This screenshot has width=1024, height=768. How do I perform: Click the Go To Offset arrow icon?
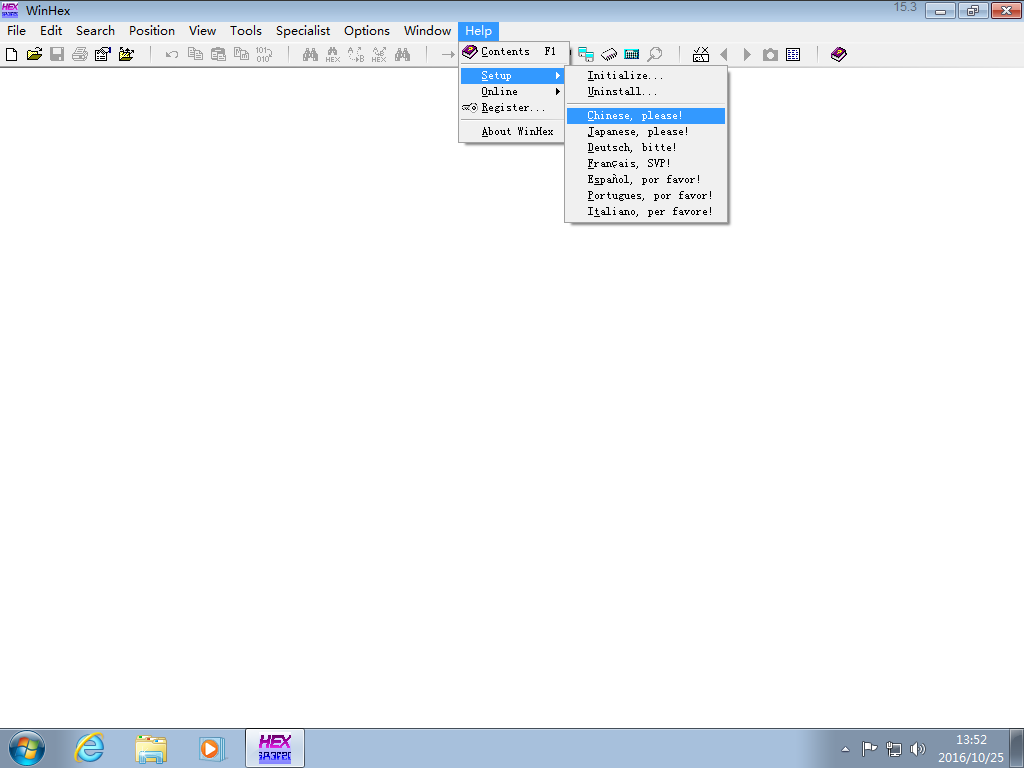(447, 54)
